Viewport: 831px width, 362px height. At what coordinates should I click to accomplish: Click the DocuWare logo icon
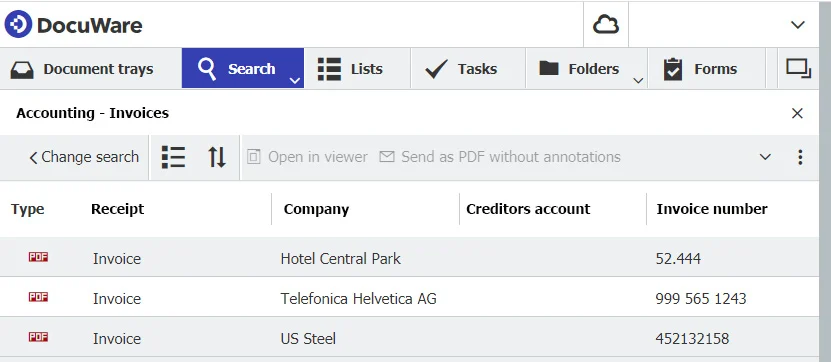pos(19,24)
